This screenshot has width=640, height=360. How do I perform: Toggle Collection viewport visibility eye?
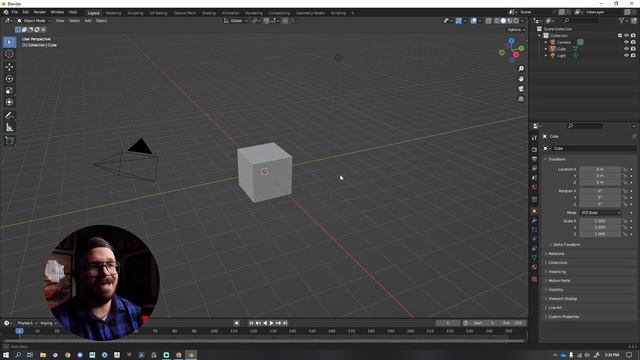626,36
